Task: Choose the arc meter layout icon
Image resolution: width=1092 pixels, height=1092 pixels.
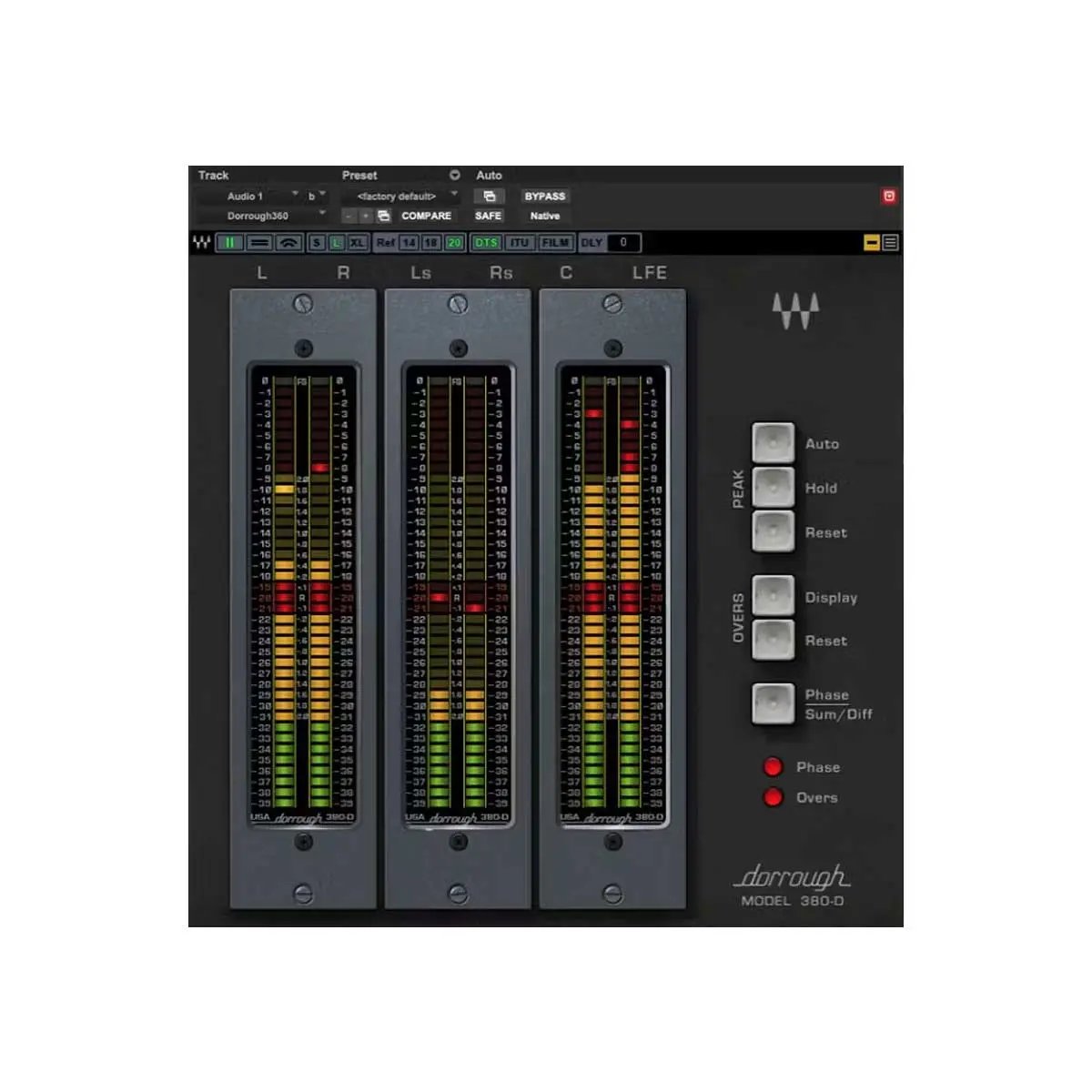Action: click(288, 243)
